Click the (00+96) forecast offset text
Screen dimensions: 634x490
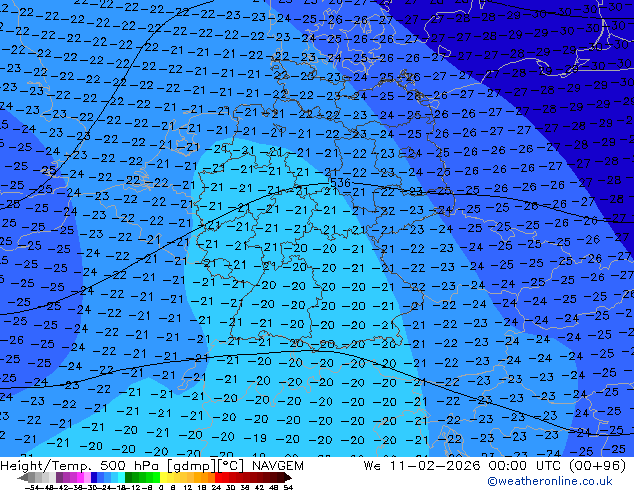pyautogui.click(x=598, y=466)
